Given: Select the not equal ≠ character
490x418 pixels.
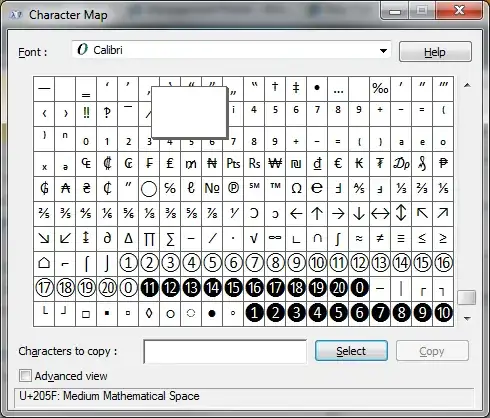Looking at the screenshot, I should (380, 239).
